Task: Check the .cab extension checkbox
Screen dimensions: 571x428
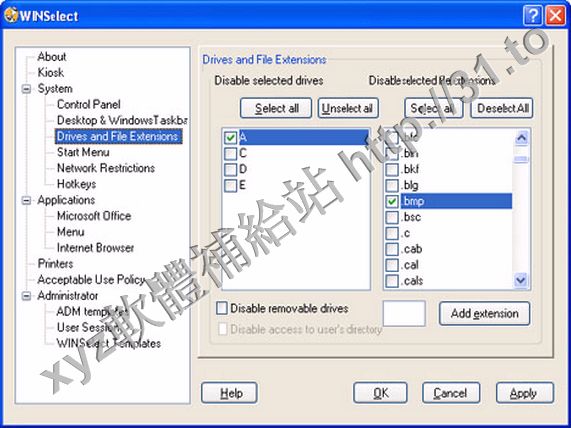Action: pyautogui.click(x=392, y=249)
